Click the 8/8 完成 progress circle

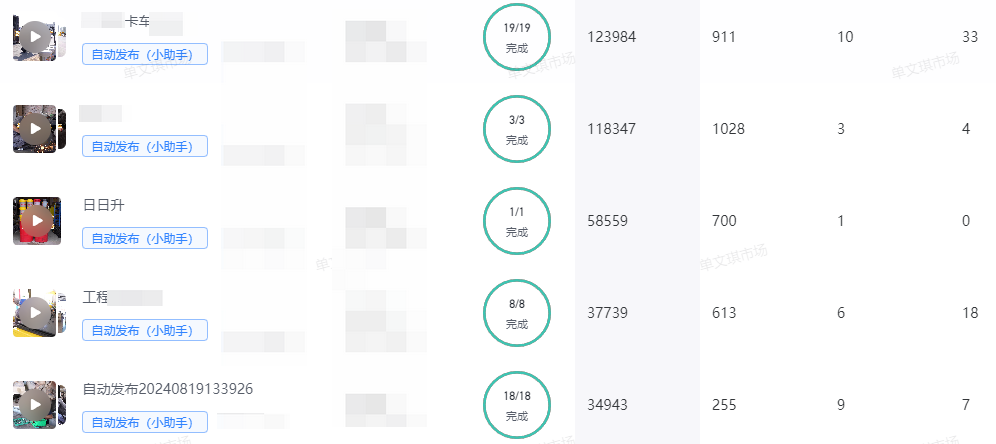(516, 313)
